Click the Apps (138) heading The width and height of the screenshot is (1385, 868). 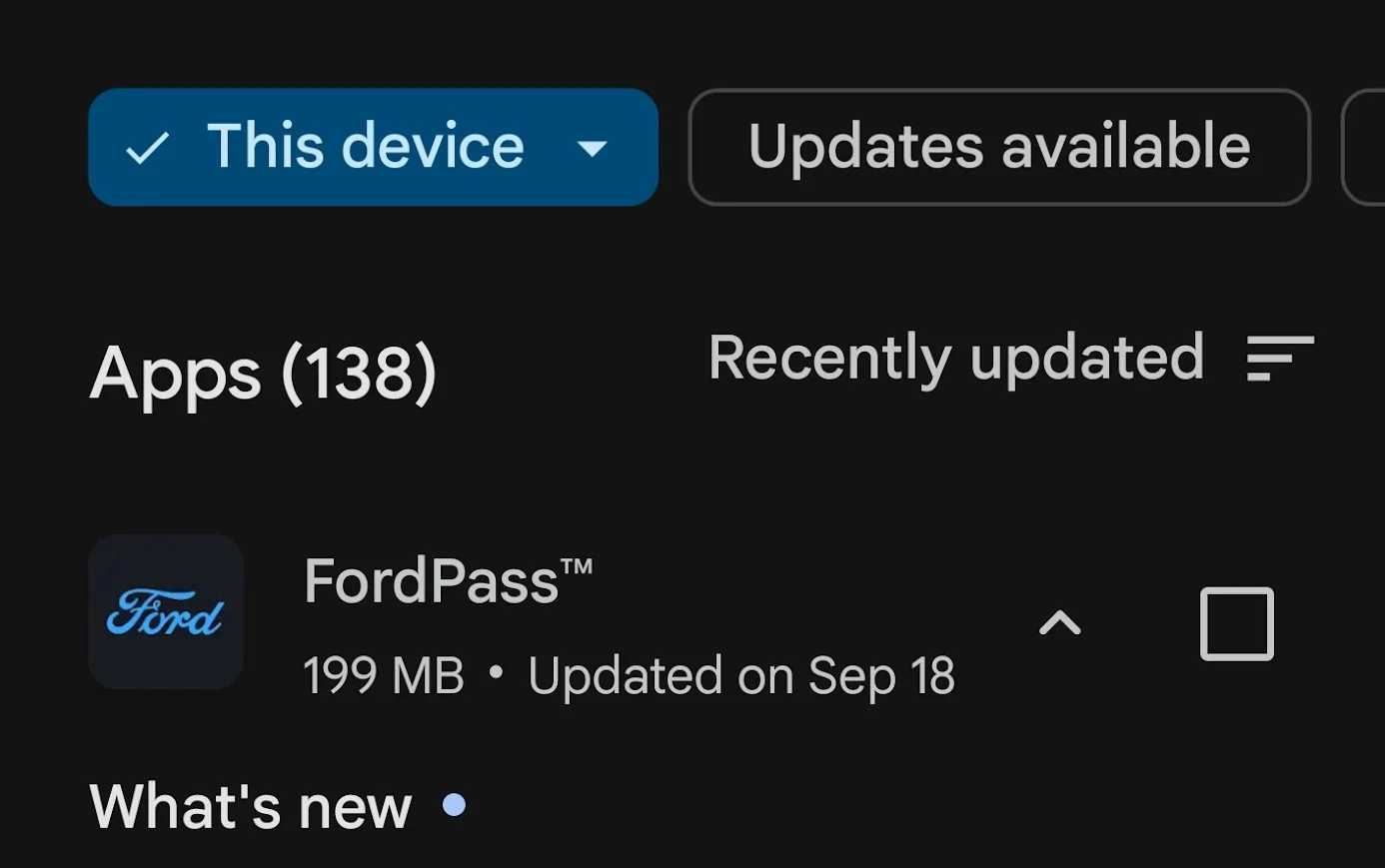(x=264, y=375)
